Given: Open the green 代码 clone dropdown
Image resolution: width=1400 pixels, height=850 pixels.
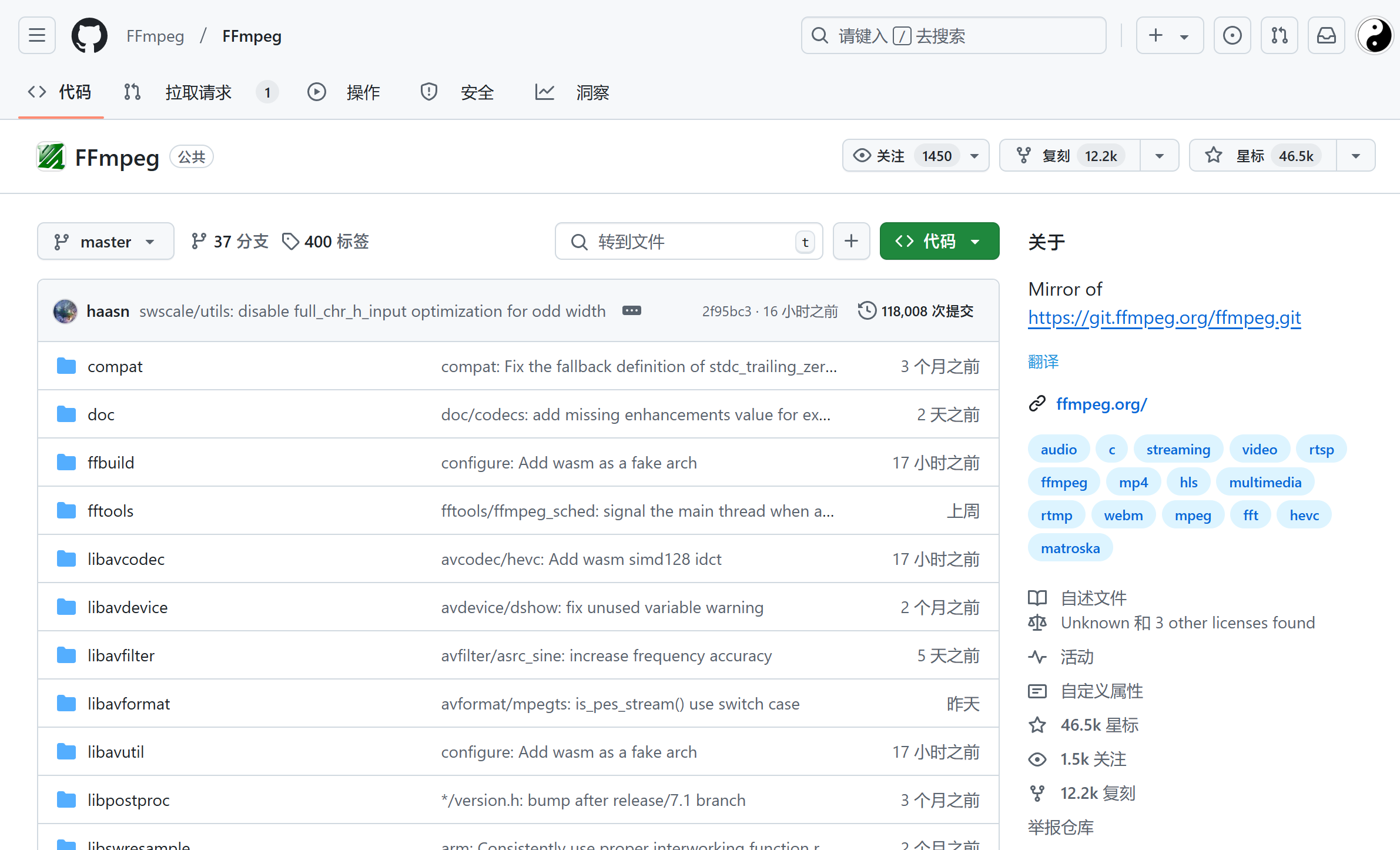Looking at the screenshot, I should click(939, 241).
